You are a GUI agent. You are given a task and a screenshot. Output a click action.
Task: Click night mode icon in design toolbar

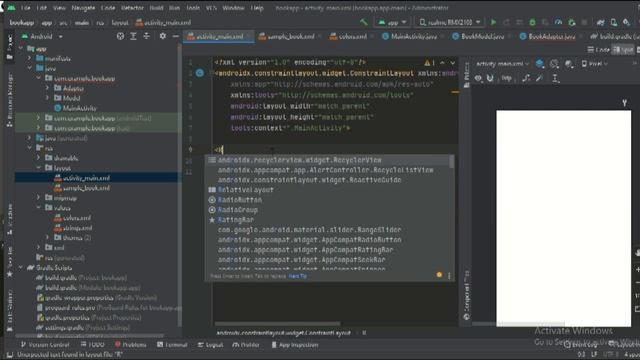569,64
